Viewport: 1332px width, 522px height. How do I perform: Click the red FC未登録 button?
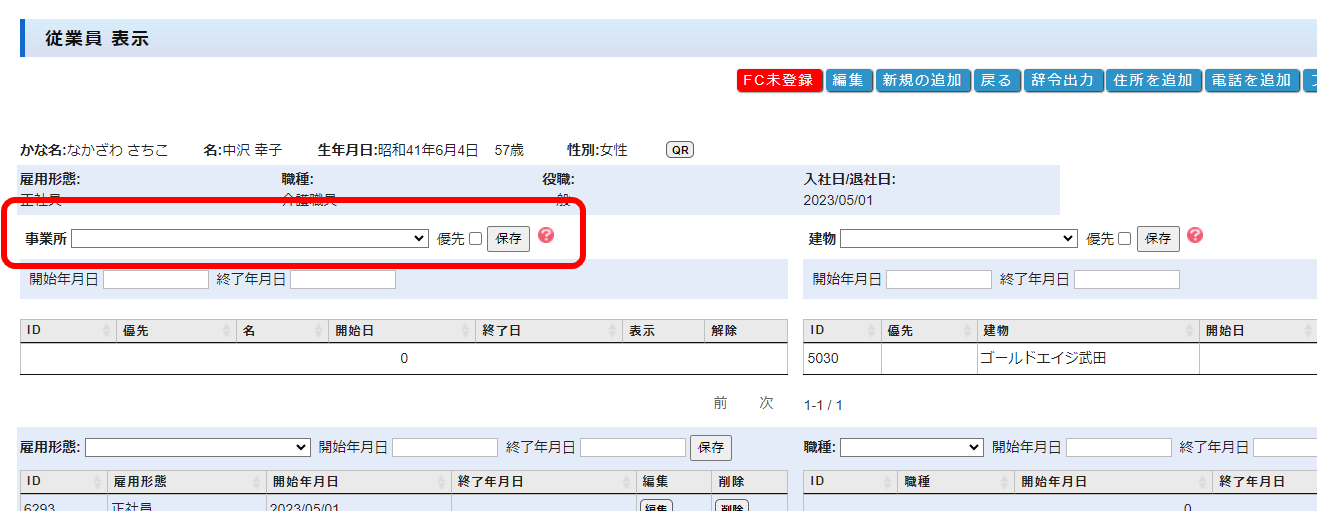[779, 81]
